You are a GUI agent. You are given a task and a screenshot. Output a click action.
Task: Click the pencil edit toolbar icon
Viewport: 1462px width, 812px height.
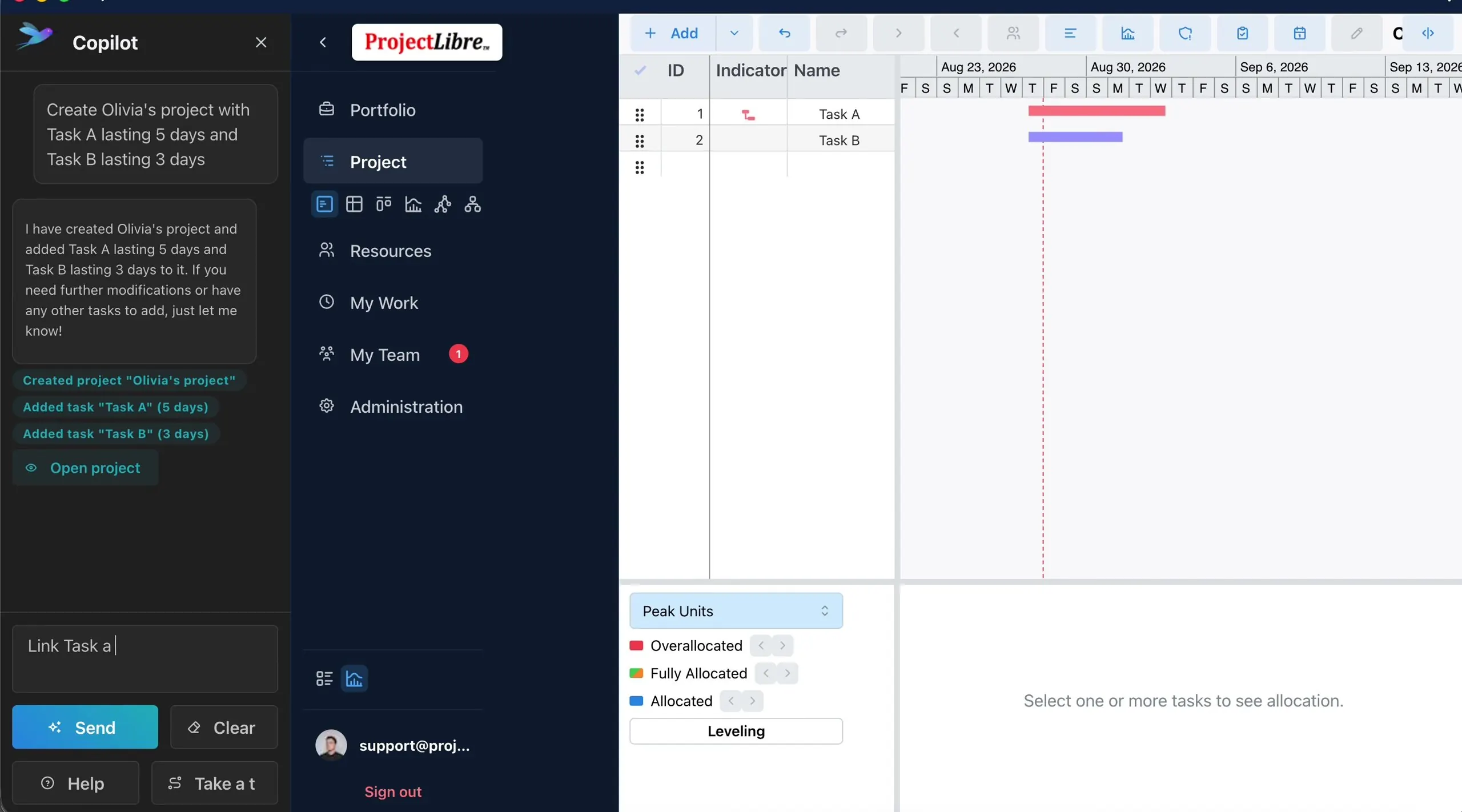coord(1357,33)
